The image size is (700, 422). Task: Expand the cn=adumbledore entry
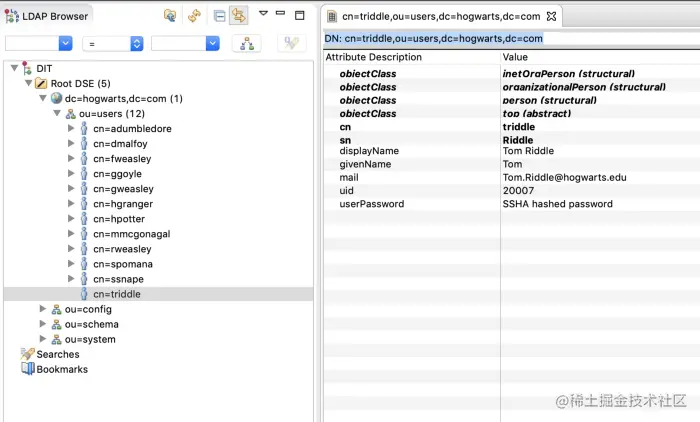point(71,128)
